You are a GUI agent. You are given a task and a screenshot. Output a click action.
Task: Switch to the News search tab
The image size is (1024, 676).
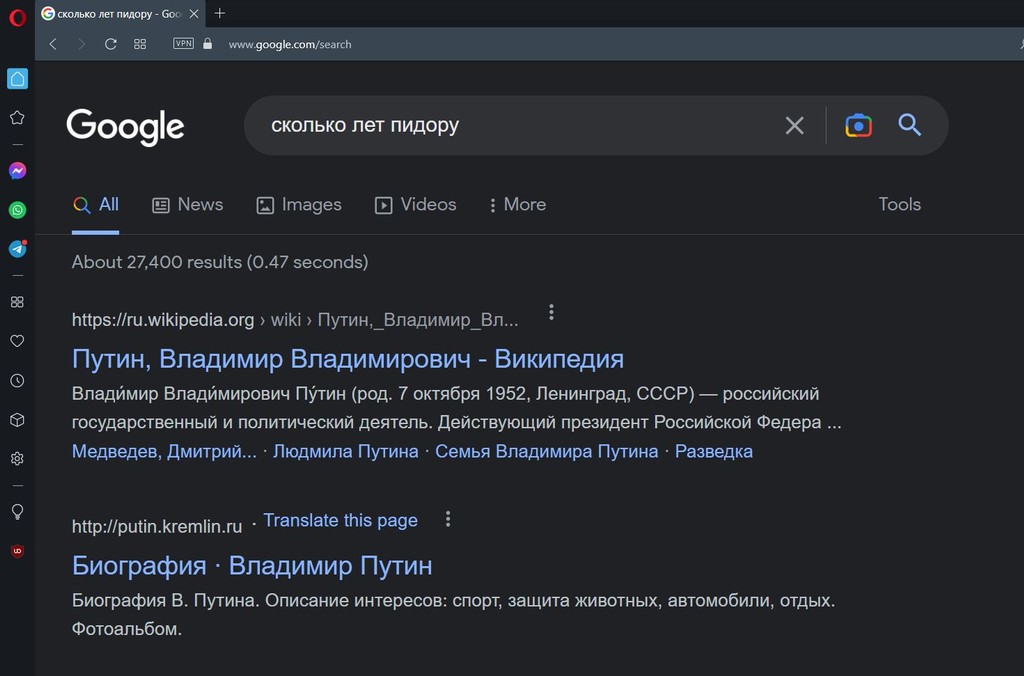(x=188, y=204)
